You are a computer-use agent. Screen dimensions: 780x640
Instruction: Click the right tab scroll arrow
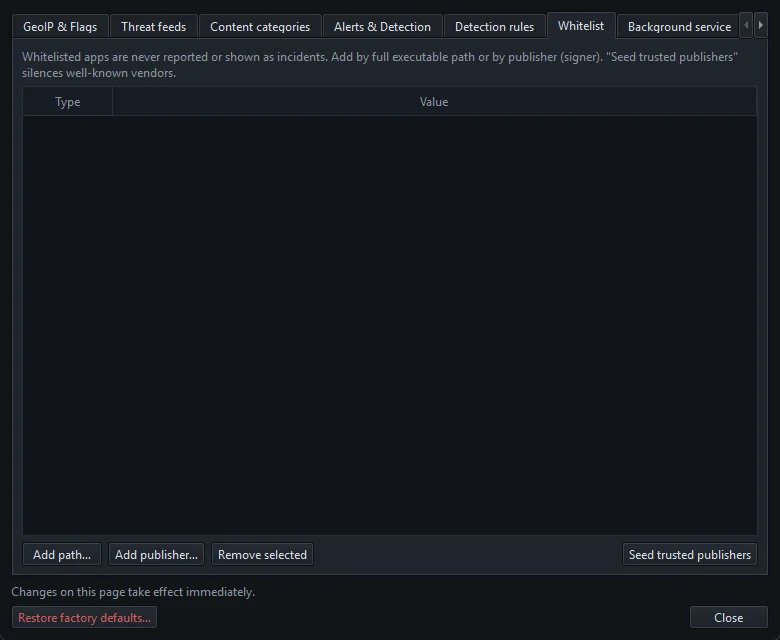pos(760,25)
